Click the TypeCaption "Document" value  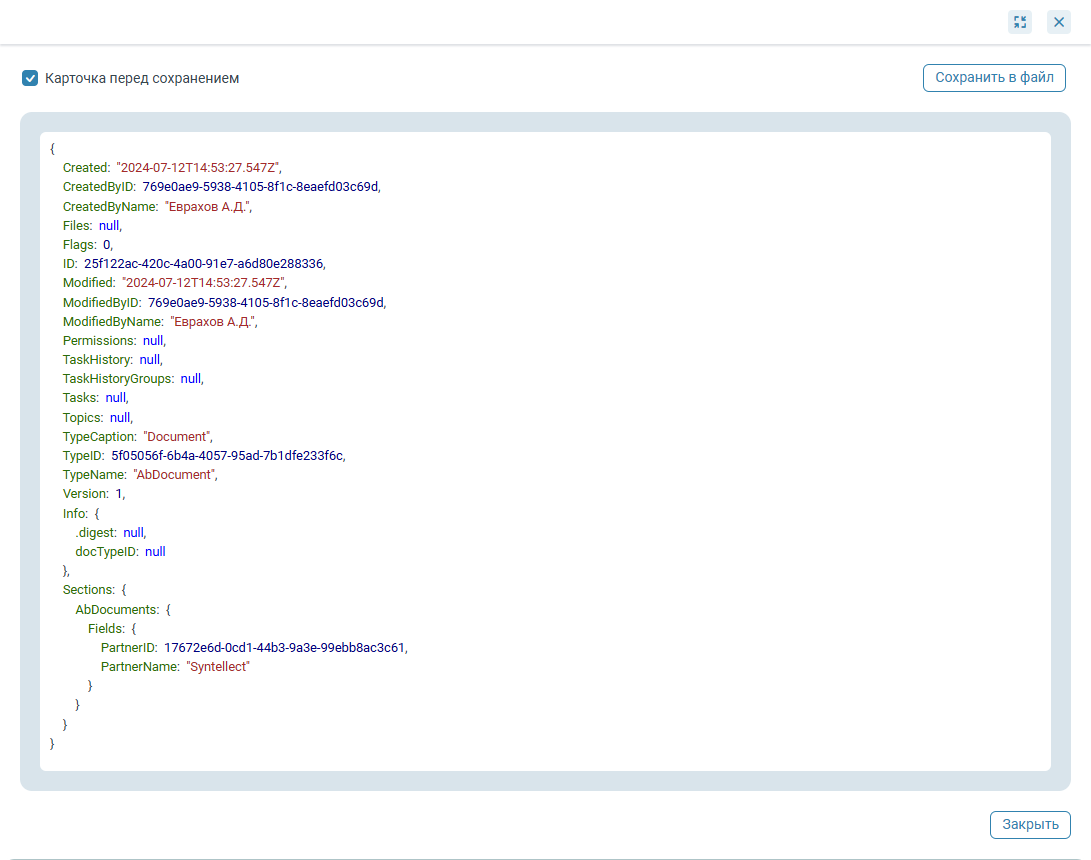click(x=177, y=437)
